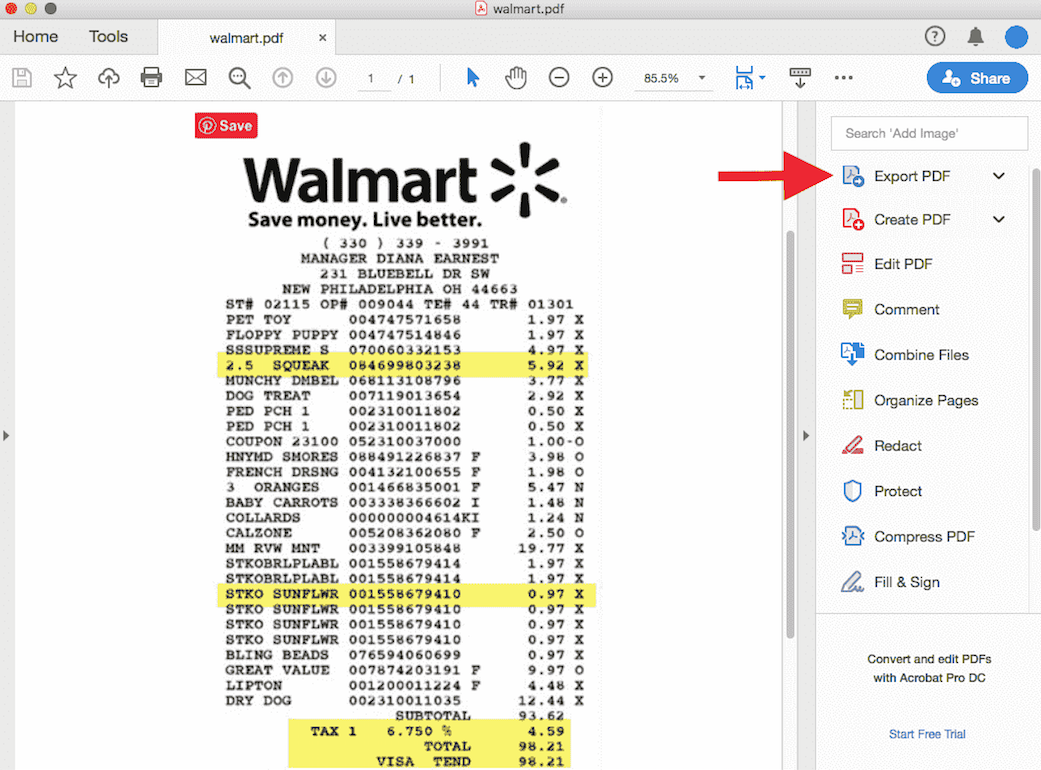Screen dimensions: 1041x770
Task: Show more tools ellipsis
Action: pos(843,78)
